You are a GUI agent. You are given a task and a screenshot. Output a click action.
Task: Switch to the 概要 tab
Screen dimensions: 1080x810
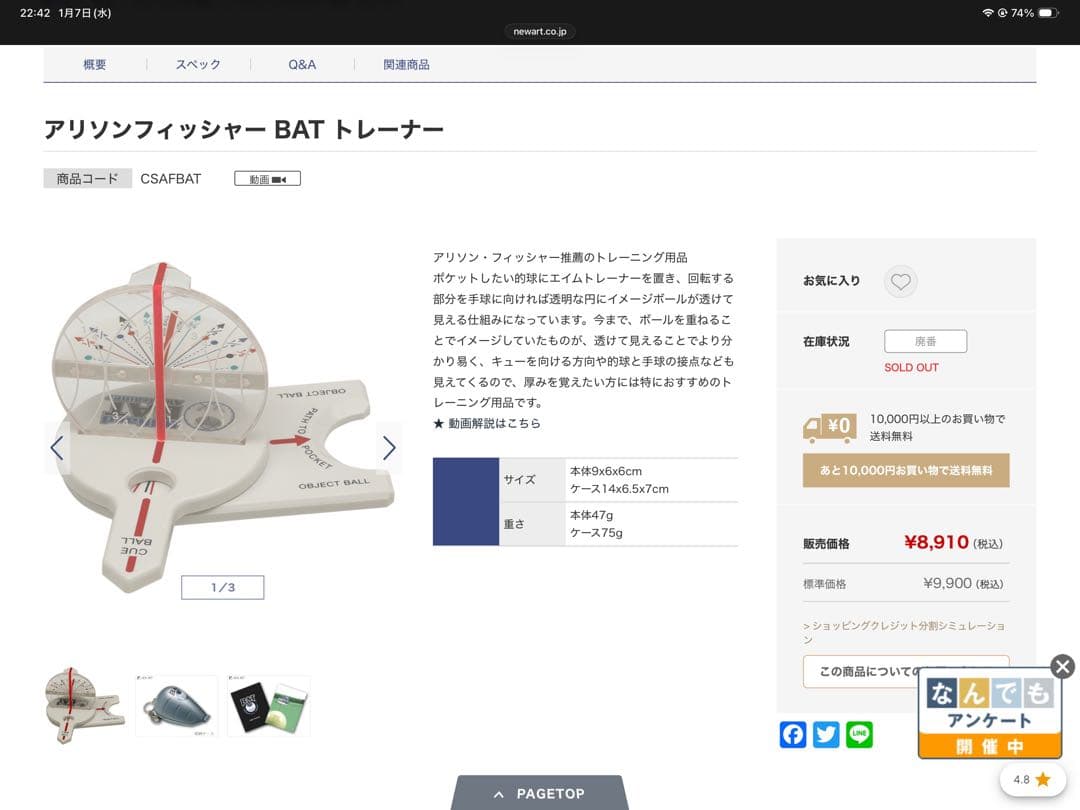94,64
